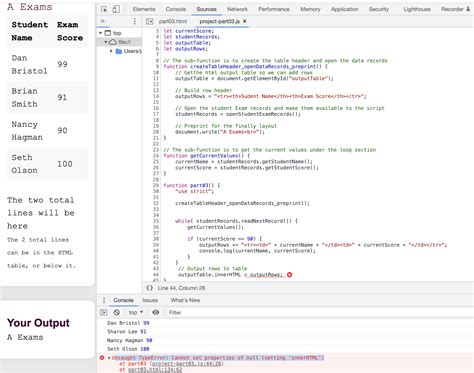The height and width of the screenshot is (373, 474).
Task: Toggle the device toolbar icon
Action: [x=116, y=9]
